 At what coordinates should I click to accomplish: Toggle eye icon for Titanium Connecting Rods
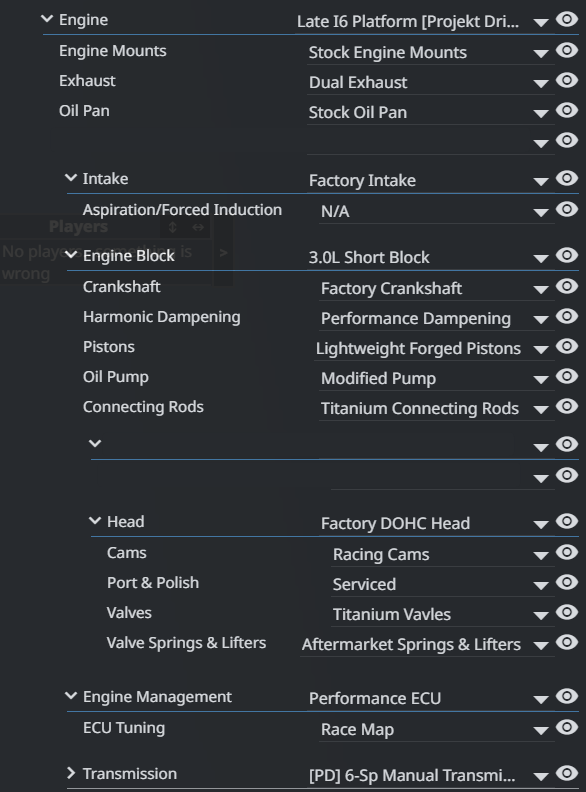[x=567, y=406]
